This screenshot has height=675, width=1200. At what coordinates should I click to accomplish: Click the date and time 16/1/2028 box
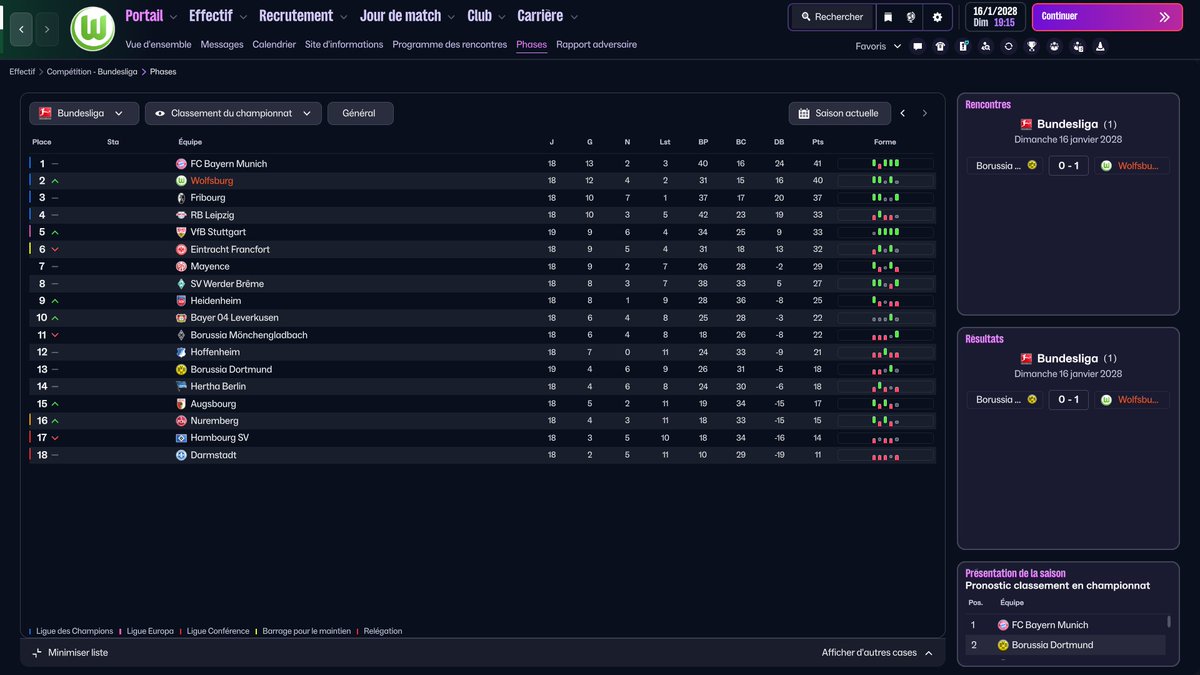[994, 17]
